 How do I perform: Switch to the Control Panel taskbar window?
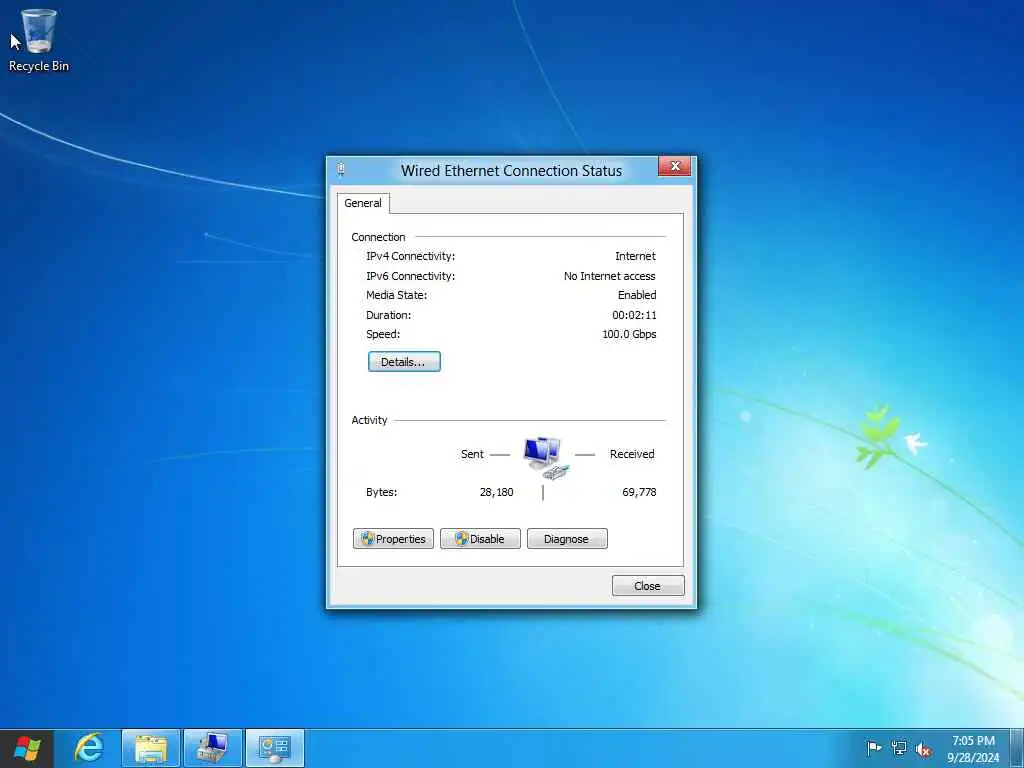point(275,748)
